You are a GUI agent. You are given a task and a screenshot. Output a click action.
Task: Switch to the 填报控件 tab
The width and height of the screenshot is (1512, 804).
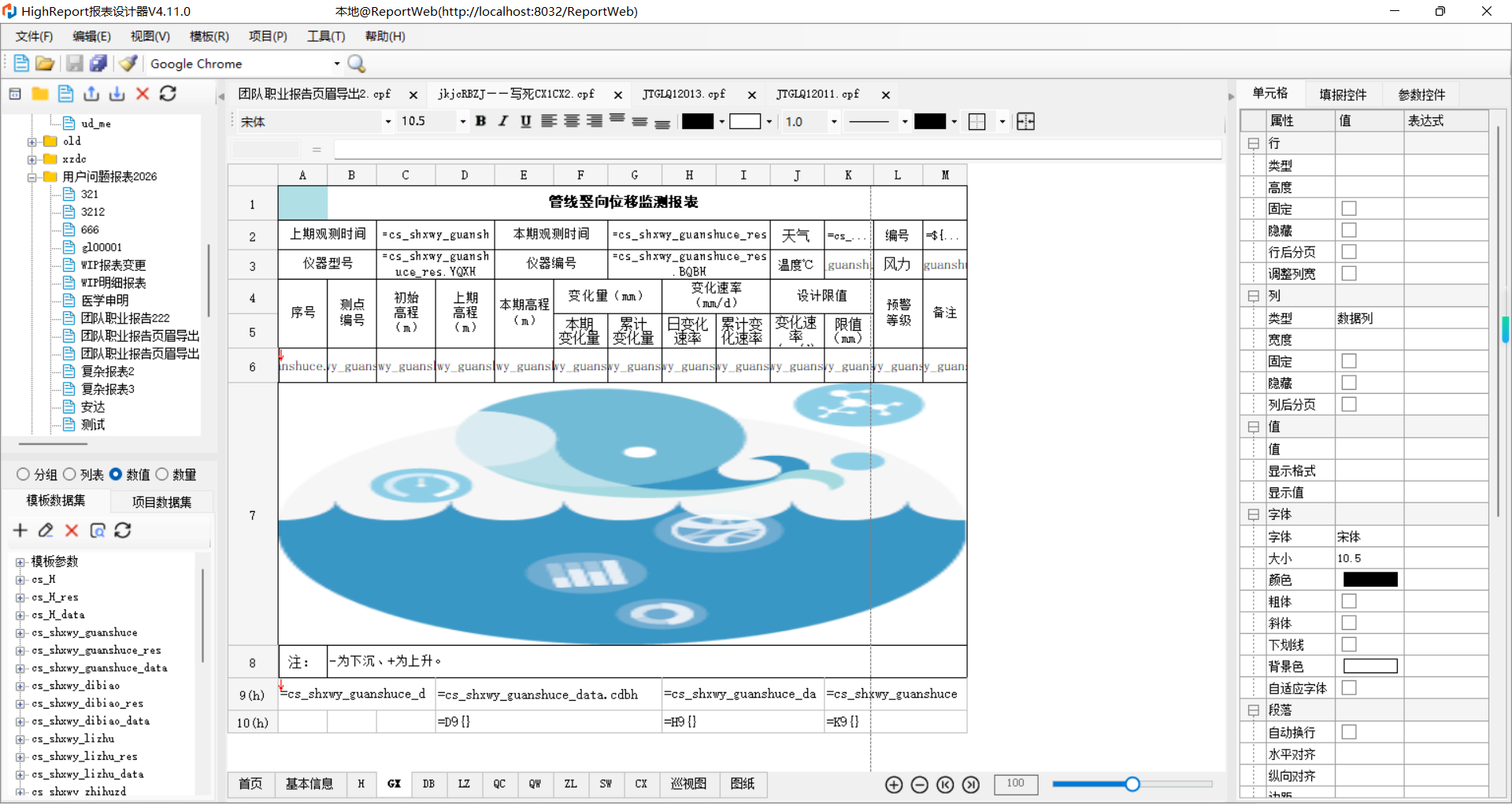click(1343, 94)
